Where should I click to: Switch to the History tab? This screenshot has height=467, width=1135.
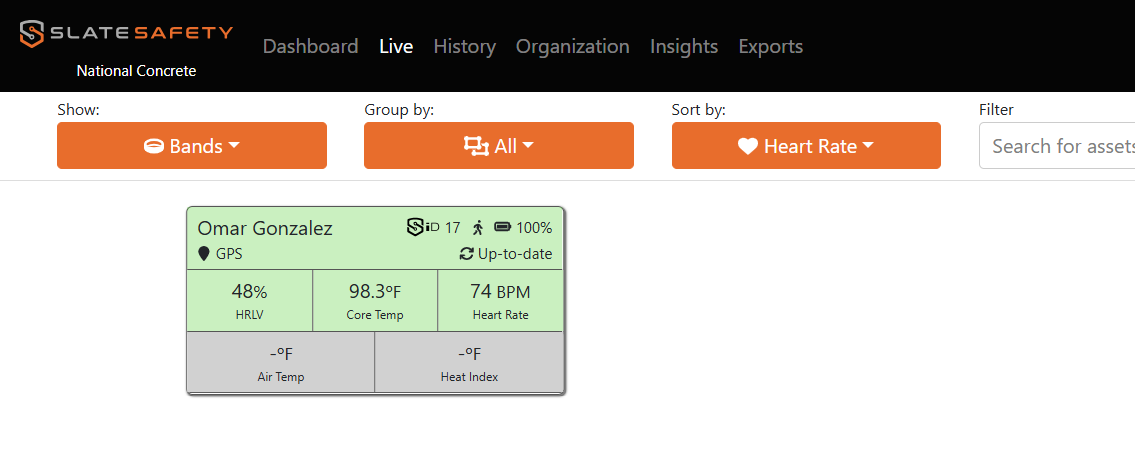(465, 46)
